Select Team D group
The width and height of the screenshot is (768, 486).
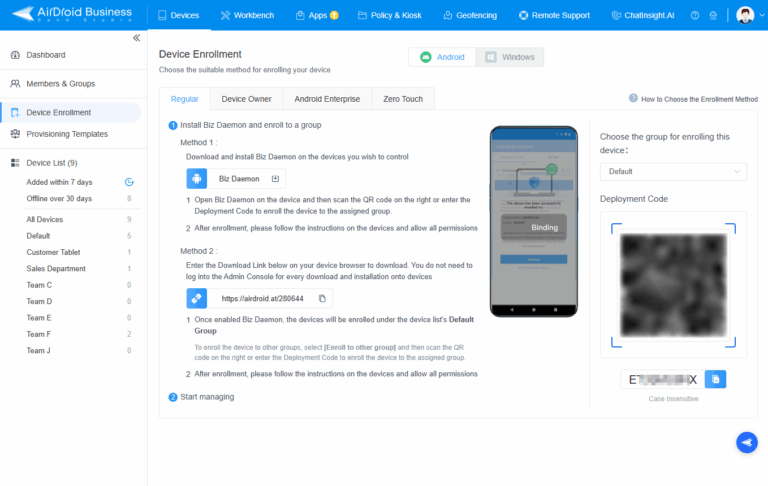[39, 301]
